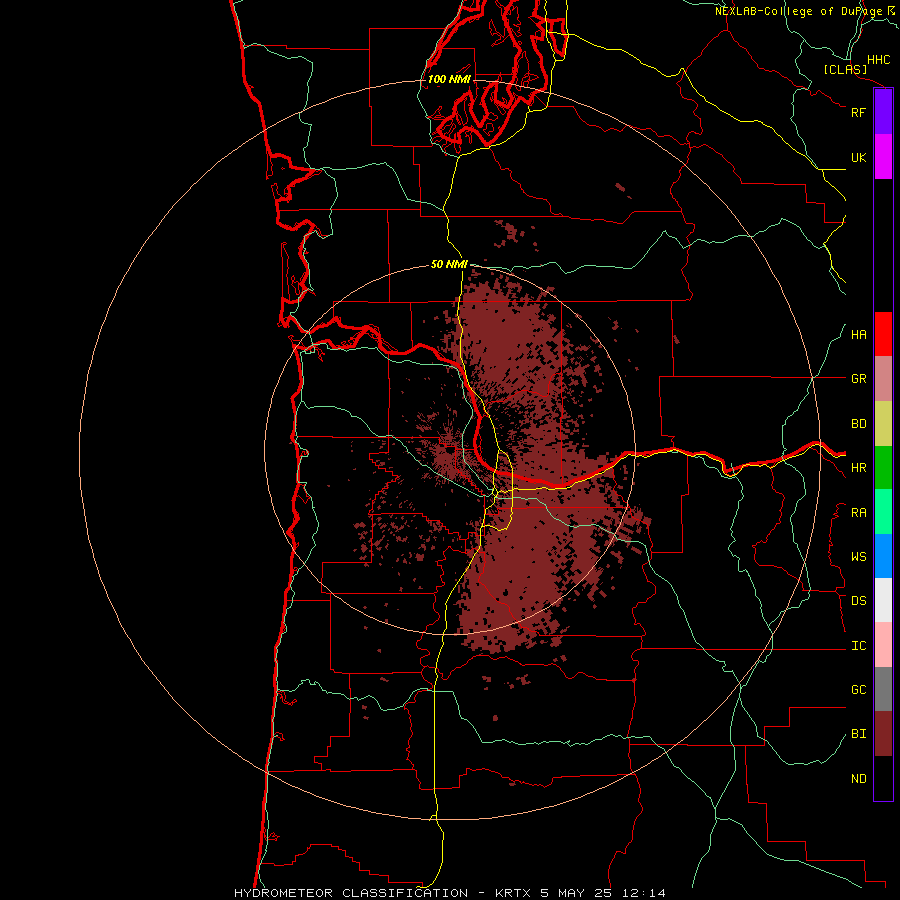Click the 100 NMI range ring label
Screen dimensions: 900x900
(449, 79)
